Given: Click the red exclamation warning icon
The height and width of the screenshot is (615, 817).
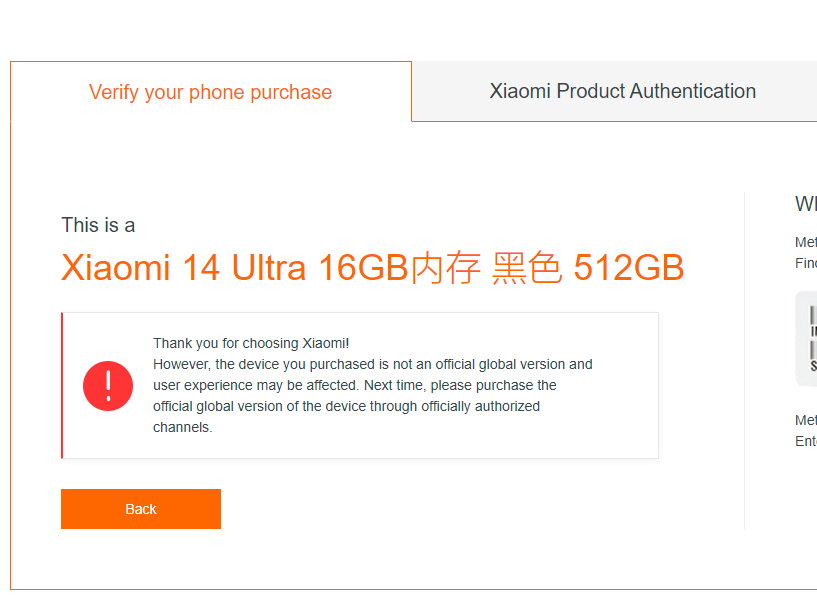Looking at the screenshot, I should pos(108,386).
